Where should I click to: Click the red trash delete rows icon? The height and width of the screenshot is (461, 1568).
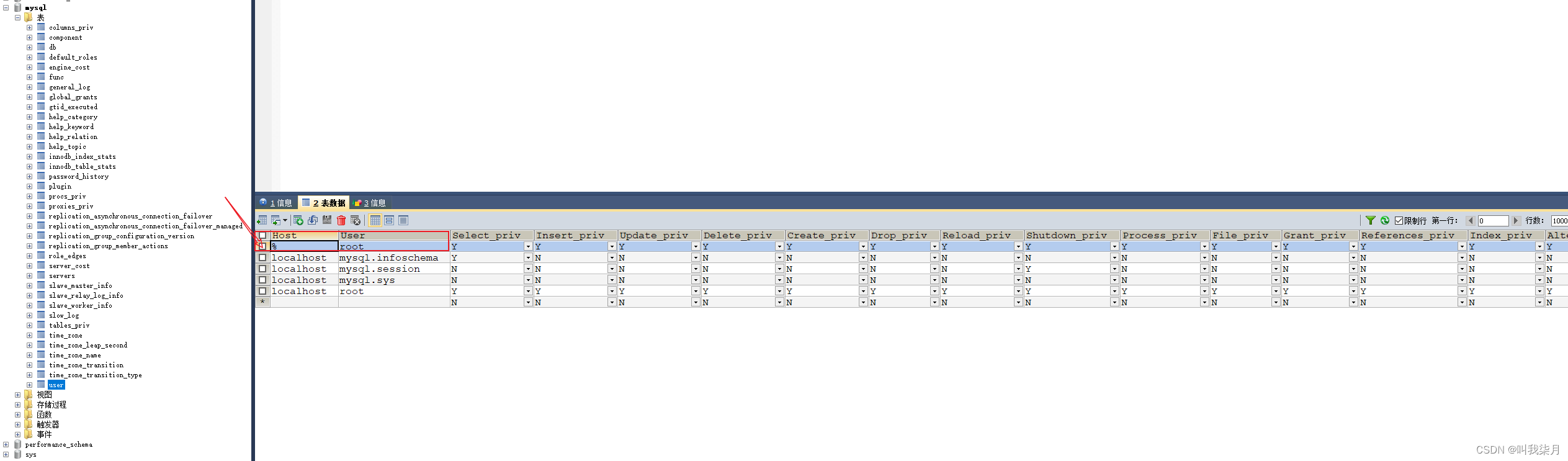pos(341,220)
